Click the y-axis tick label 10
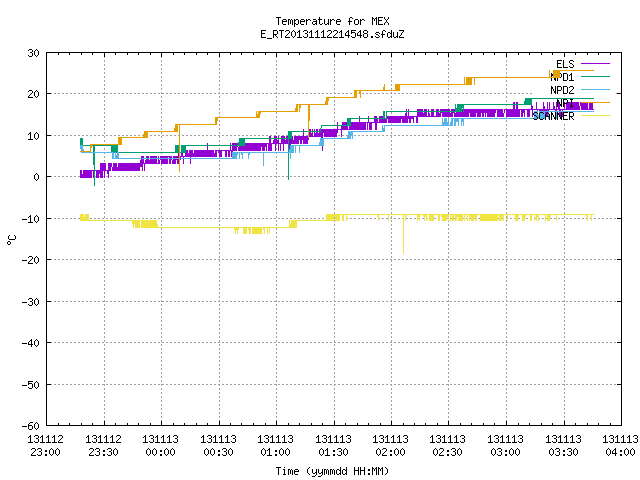Image resolution: width=640 pixels, height=480 pixels. pos(33,136)
